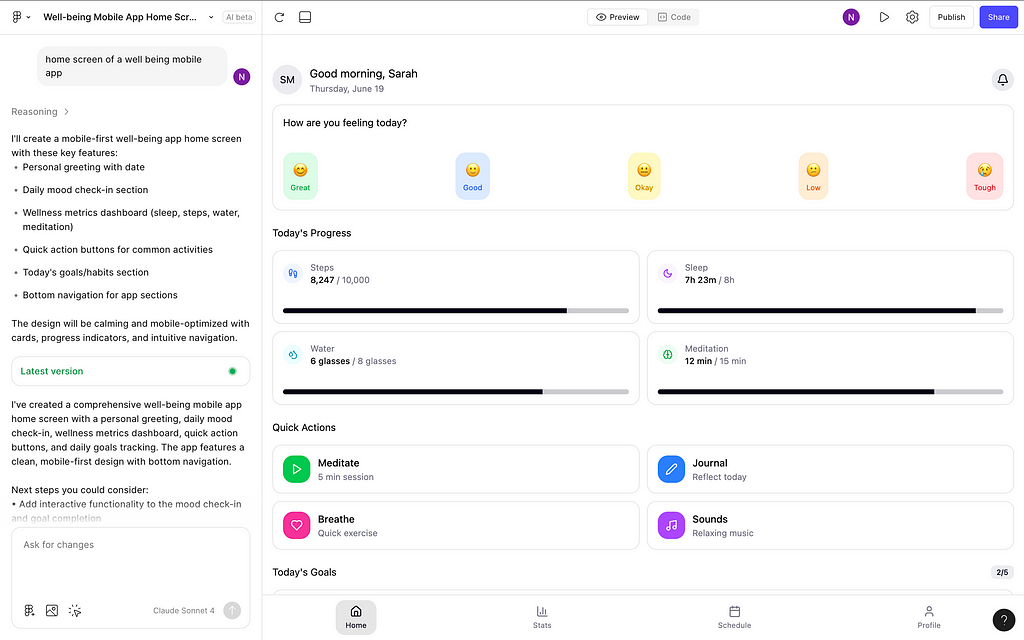
Task: Click the Steps footprints icon
Action: coord(293,273)
